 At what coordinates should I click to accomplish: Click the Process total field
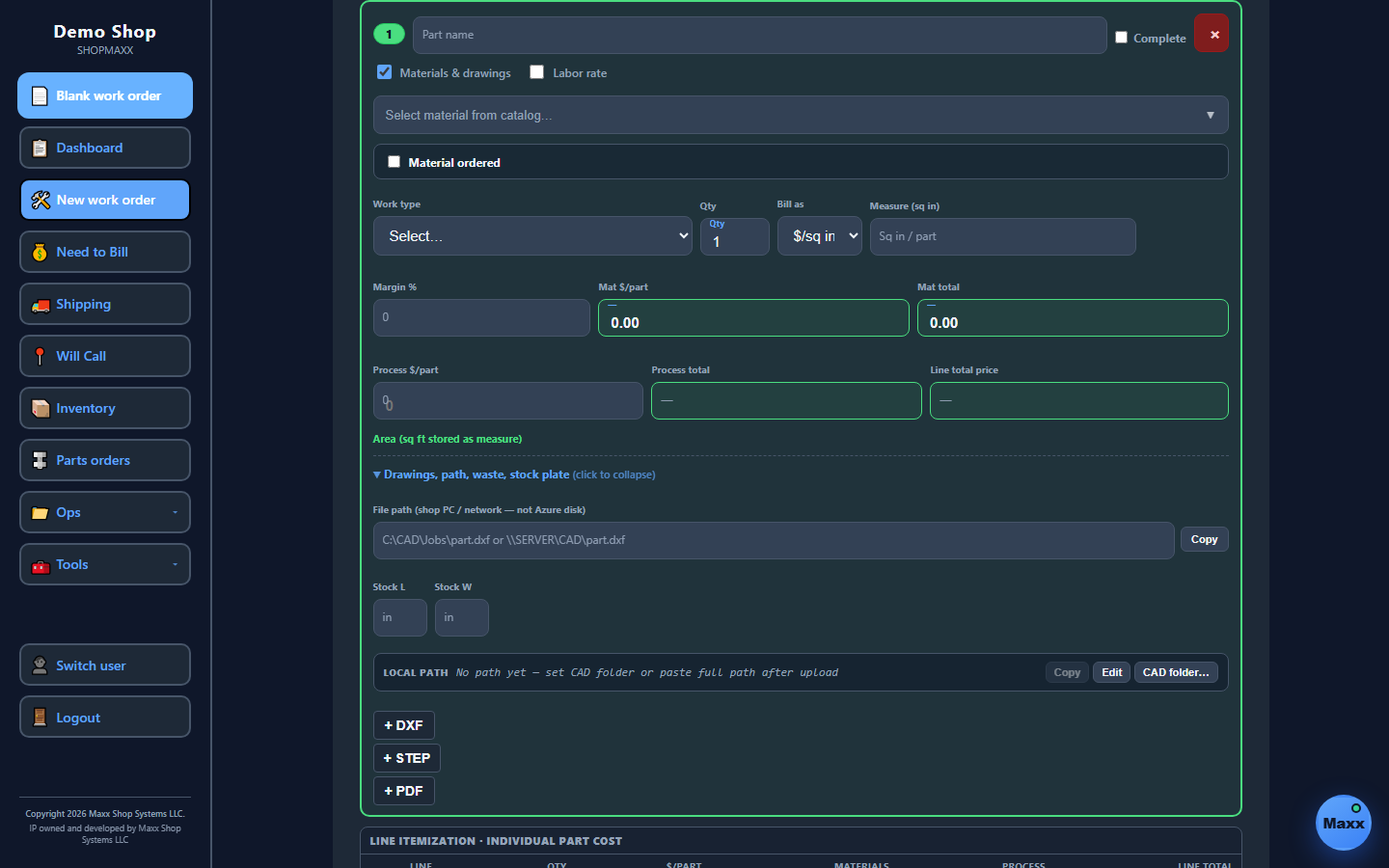tap(786, 400)
